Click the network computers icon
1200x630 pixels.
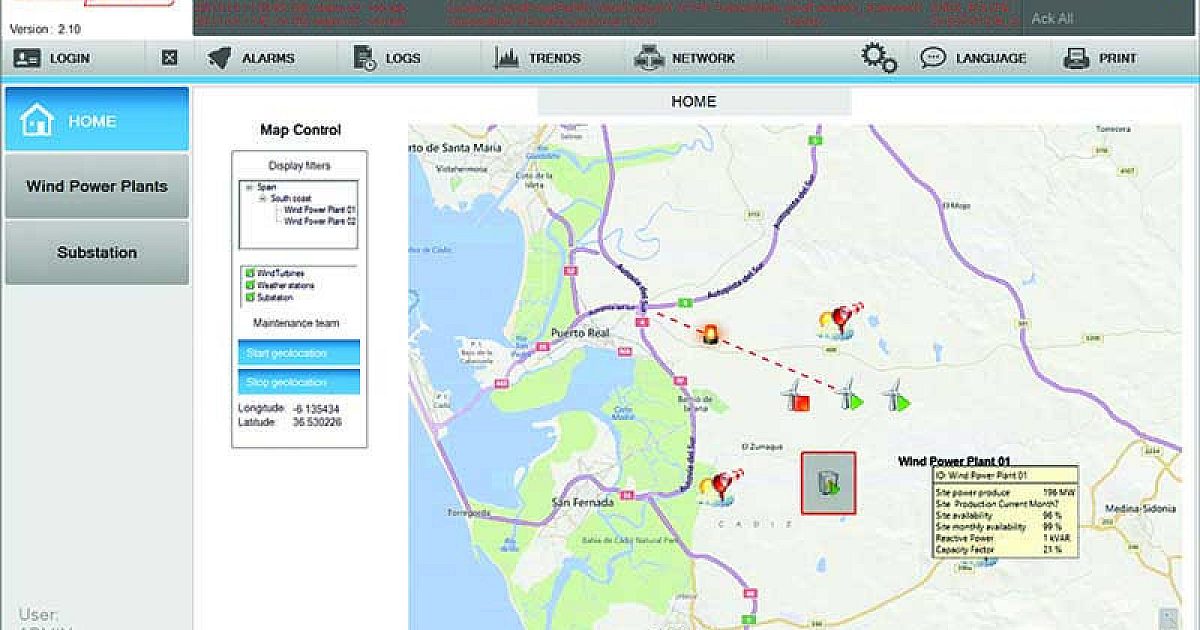(x=648, y=58)
